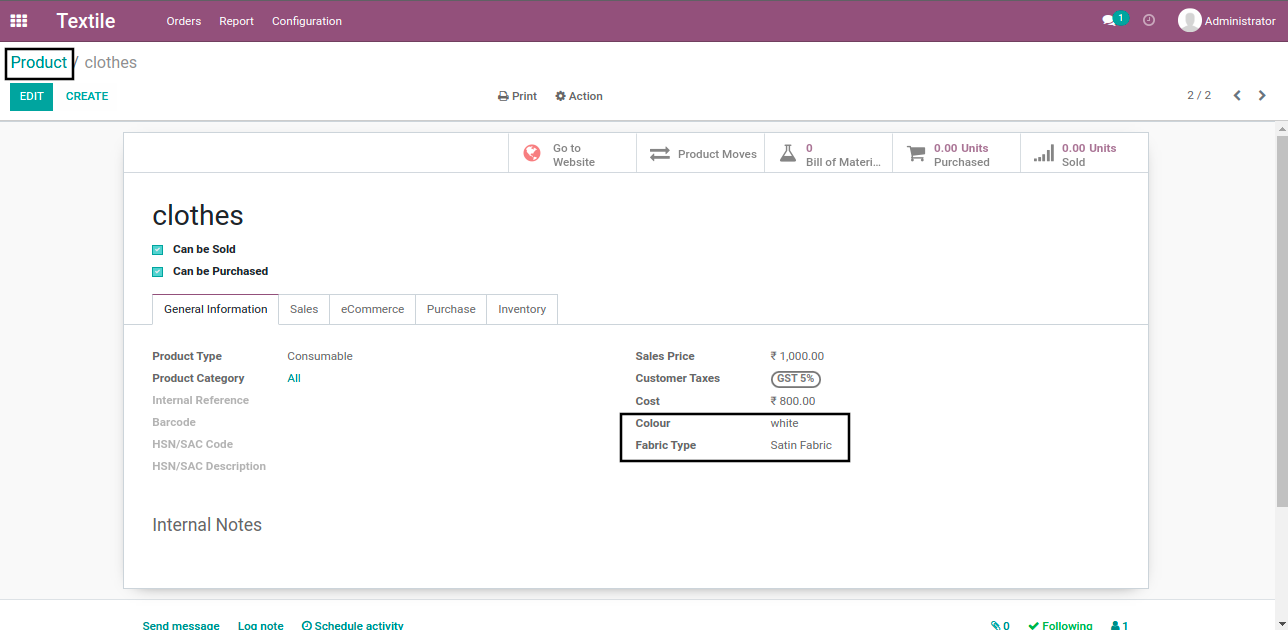Image resolution: width=1288 pixels, height=630 pixels.
Task: Click the clothes product title
Action: coord(198,216)
